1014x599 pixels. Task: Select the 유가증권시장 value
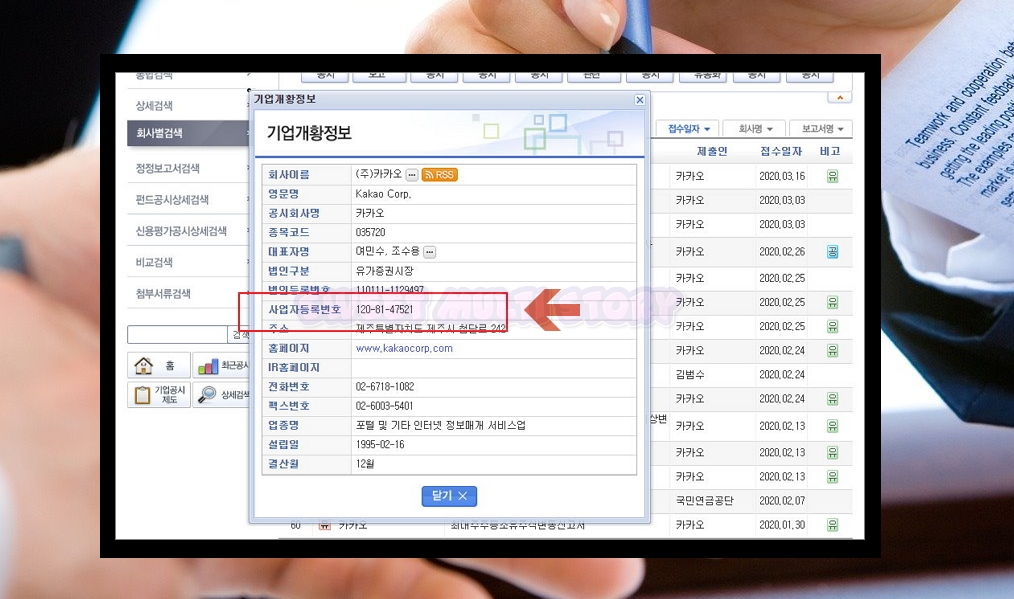click(385, 271)
